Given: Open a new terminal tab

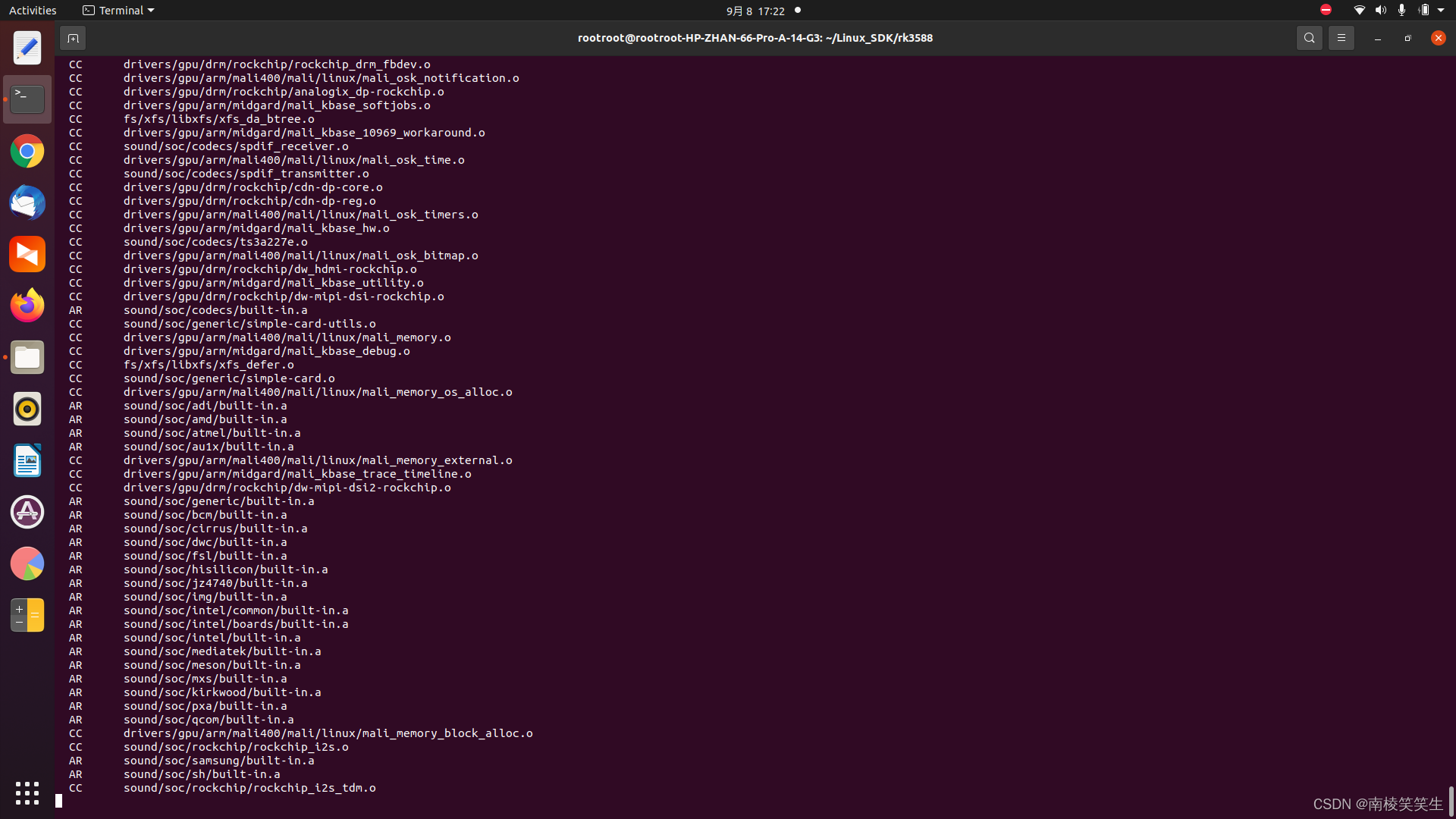Looking at the screenshot, I should tap(73, 38).
